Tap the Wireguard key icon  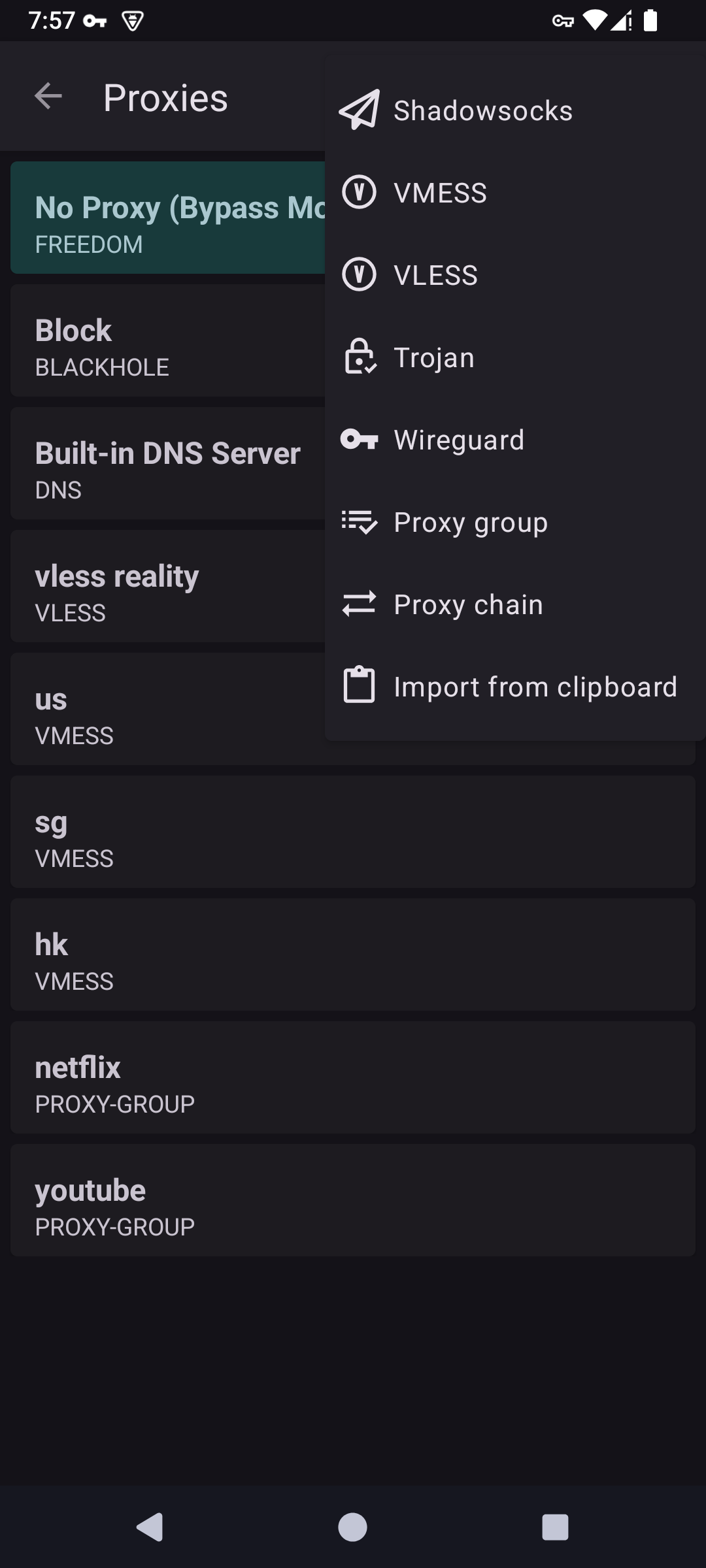pos(359,439)
